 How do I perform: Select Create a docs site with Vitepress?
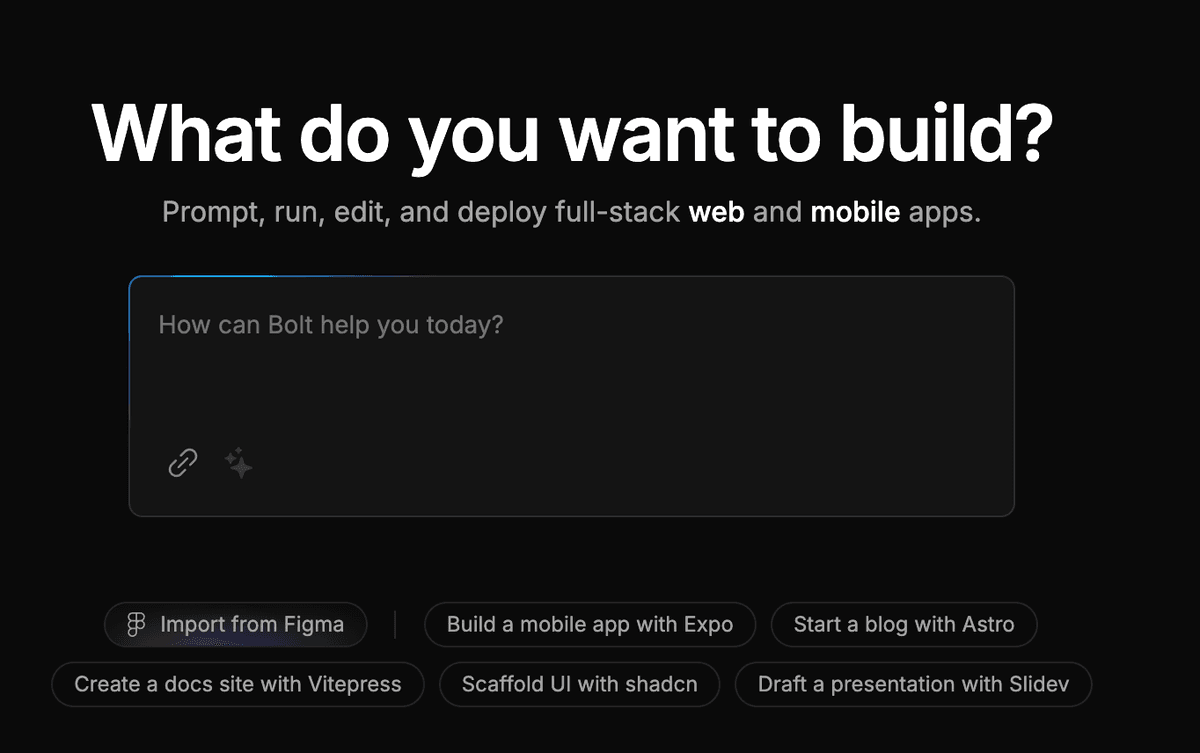[x=238, y=685]
